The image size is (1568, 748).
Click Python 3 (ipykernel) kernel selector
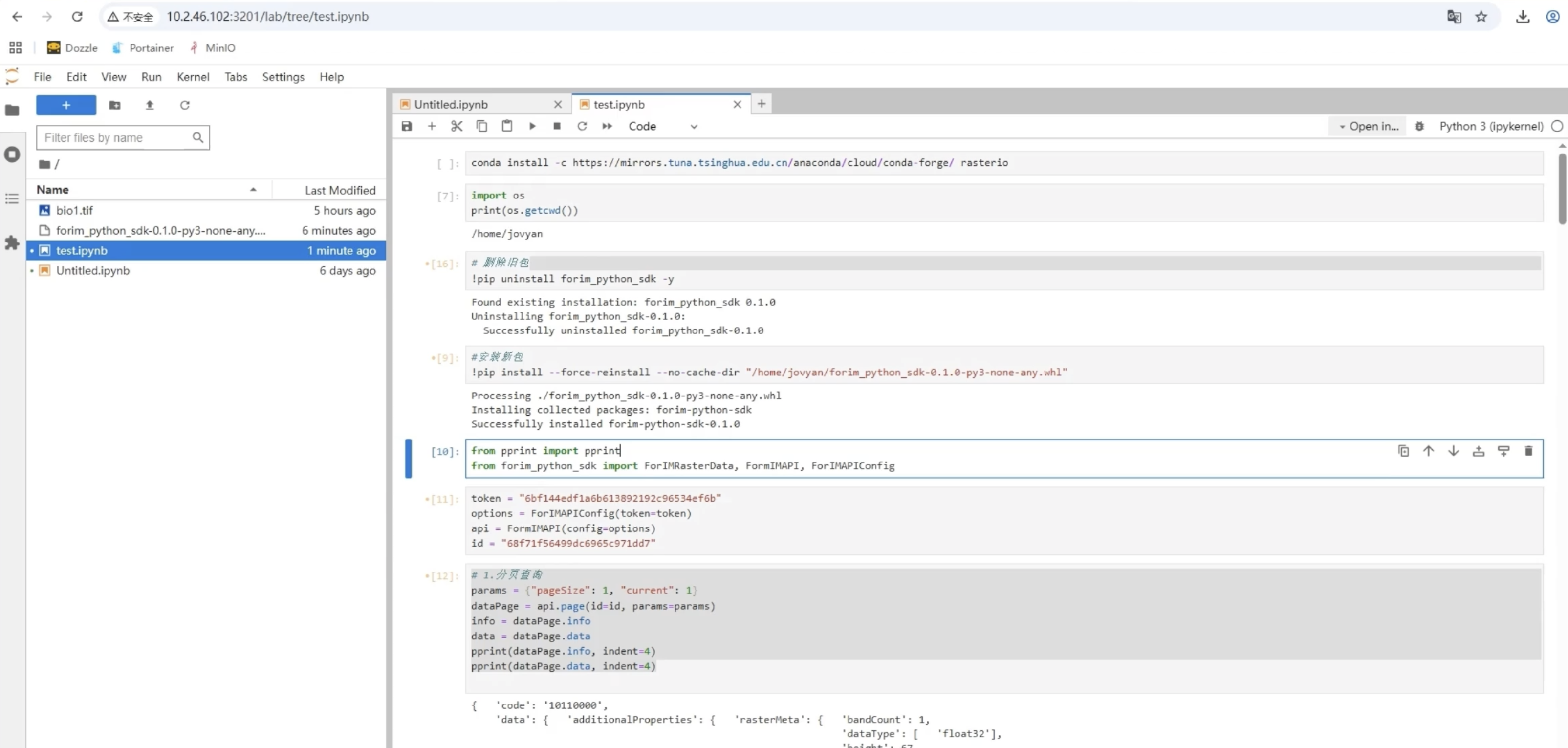[1491, 126]
